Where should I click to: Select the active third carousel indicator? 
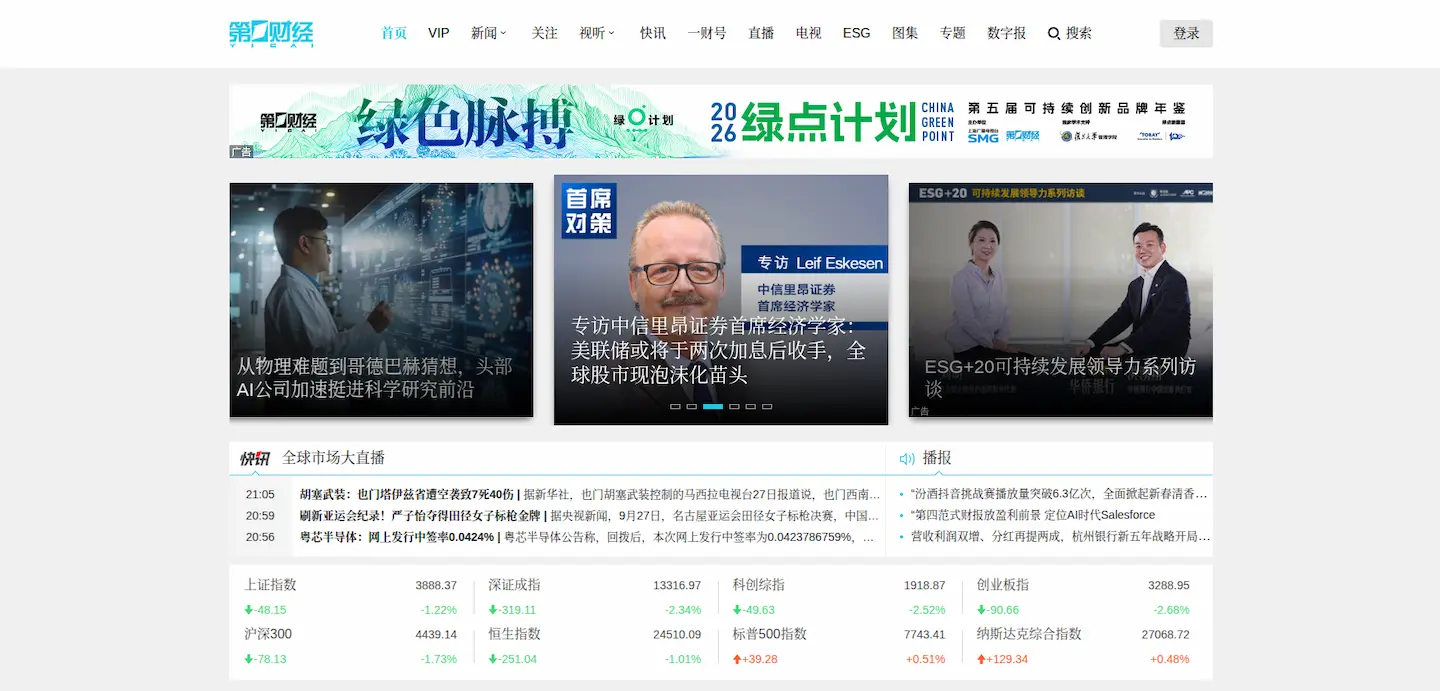713,407
